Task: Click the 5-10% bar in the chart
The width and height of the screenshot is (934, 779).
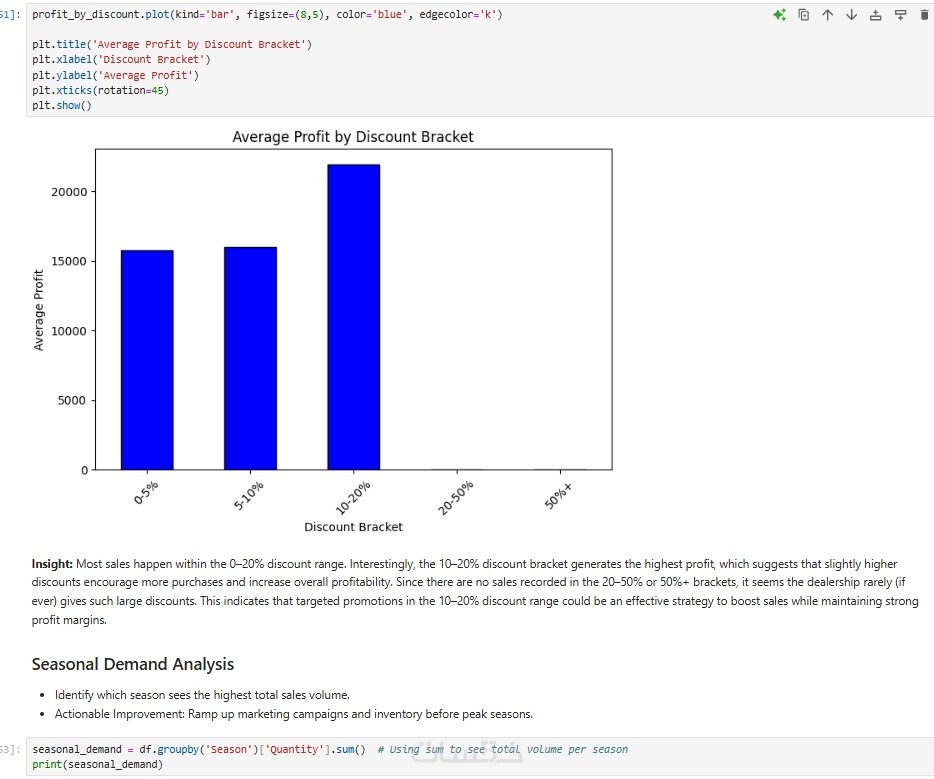Action: tap(250, 358)
